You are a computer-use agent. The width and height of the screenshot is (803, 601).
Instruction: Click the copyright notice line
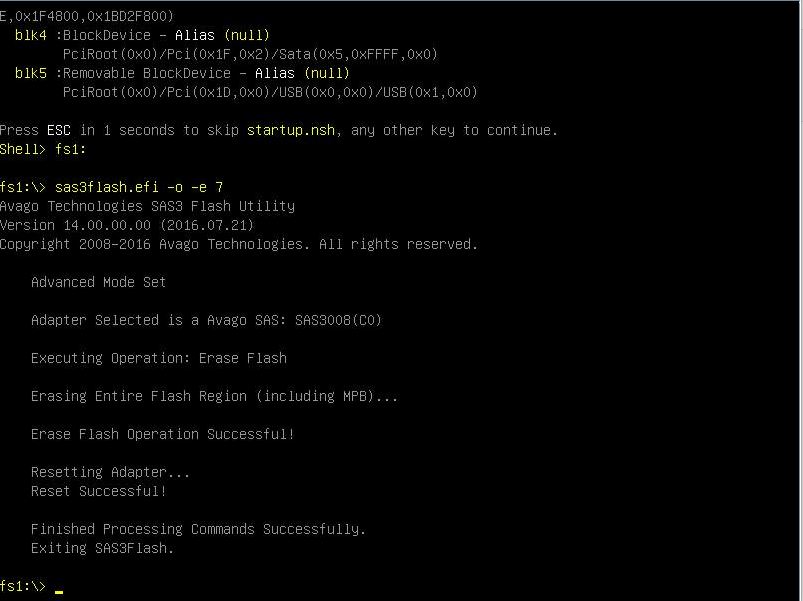(x=239, y=244)
